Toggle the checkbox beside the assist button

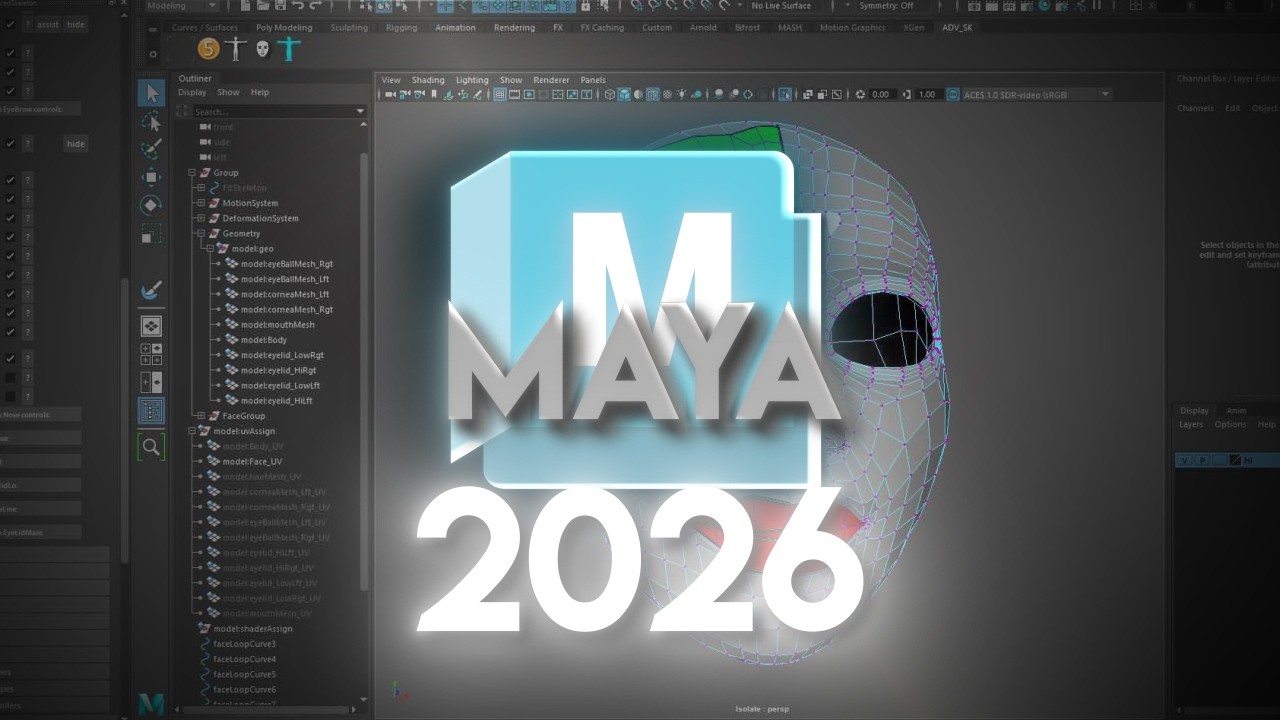tap(10, 24)
